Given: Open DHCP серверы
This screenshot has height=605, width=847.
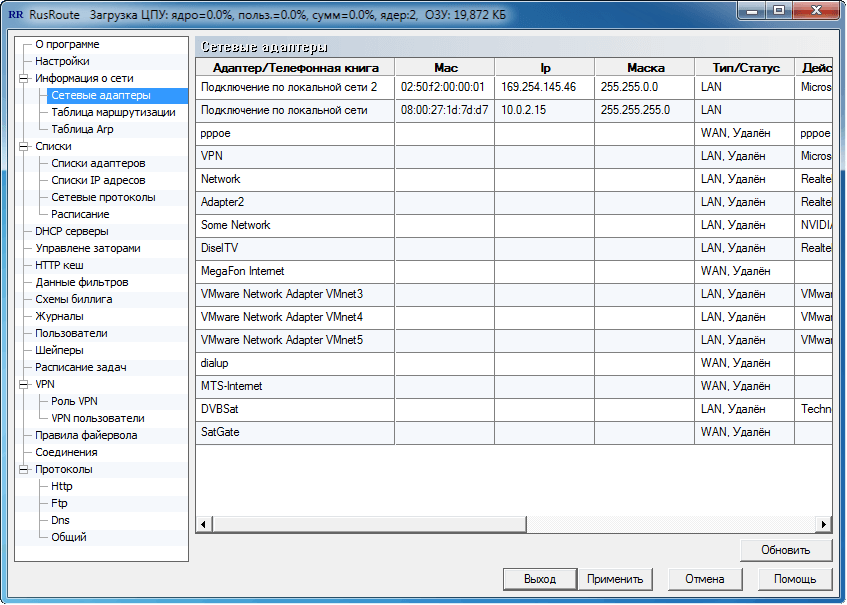Looking at the screenshot, I should (x=71, y=231).
